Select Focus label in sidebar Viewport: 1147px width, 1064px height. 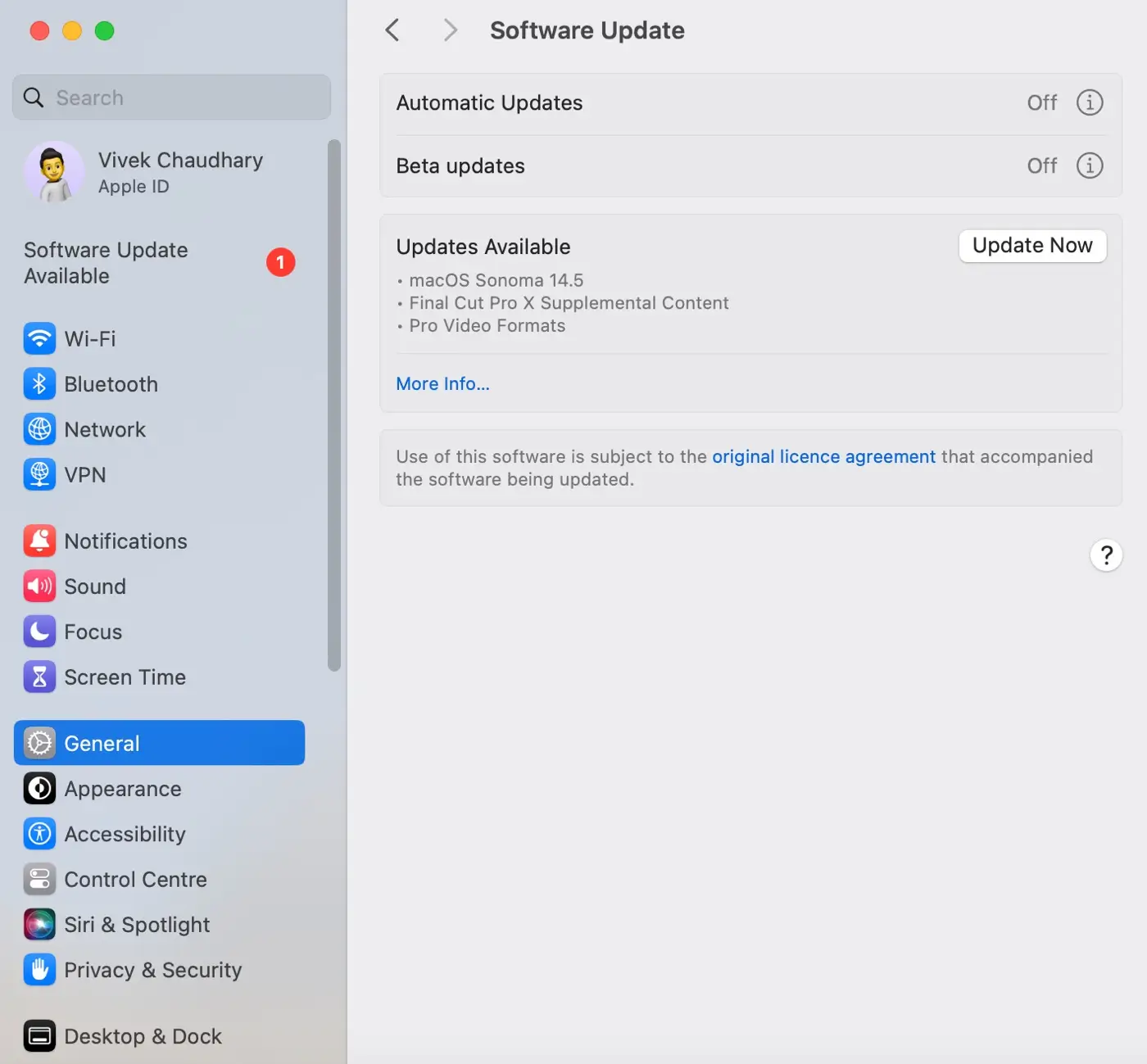pyautogui.click(x=93, y=632)
